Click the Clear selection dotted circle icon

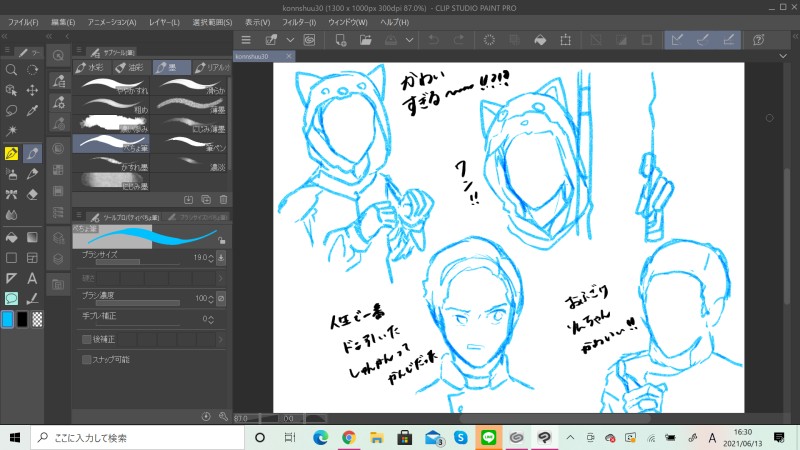tap(489, 40)
